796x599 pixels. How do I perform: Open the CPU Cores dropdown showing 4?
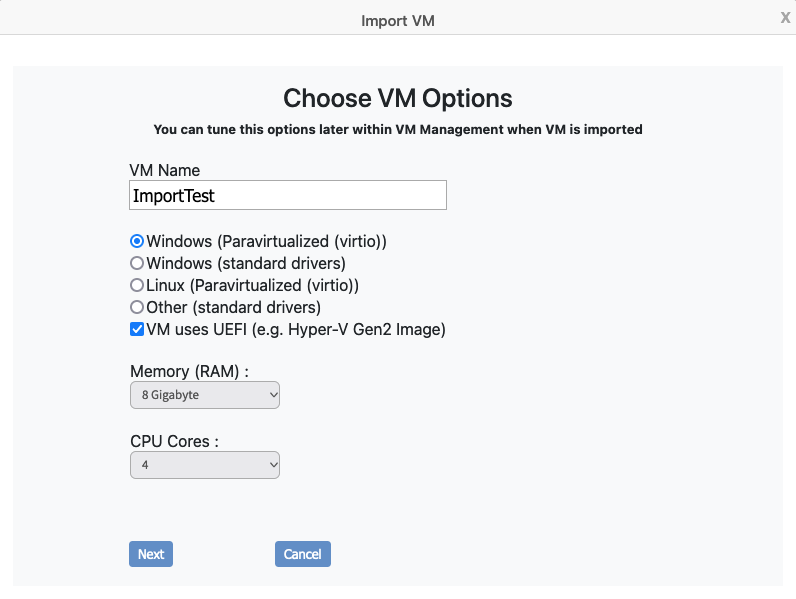click(x=204, y=465)
